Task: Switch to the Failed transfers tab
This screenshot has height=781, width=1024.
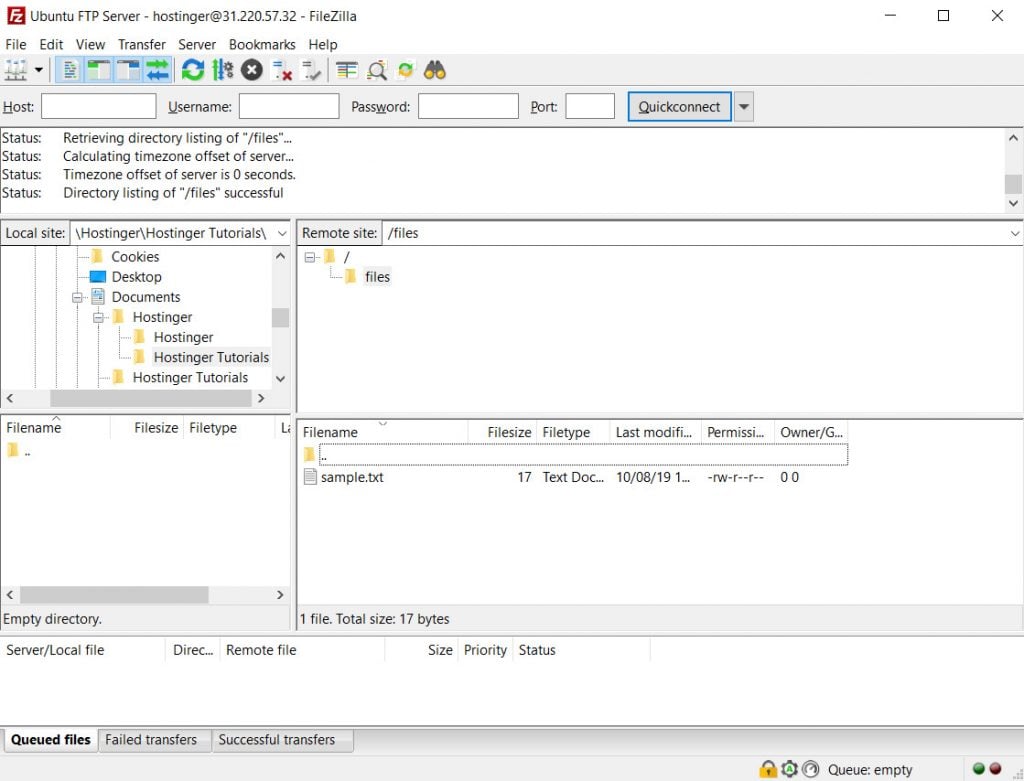Action: pos(151,740)
